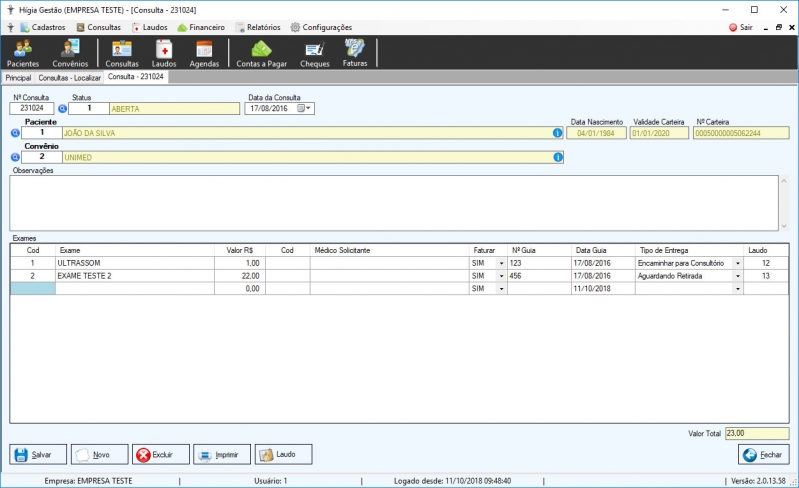Screen dimensions: 799x488
Task: Click the Data Guia cell 11/10/2018
Action: (603, 289)
